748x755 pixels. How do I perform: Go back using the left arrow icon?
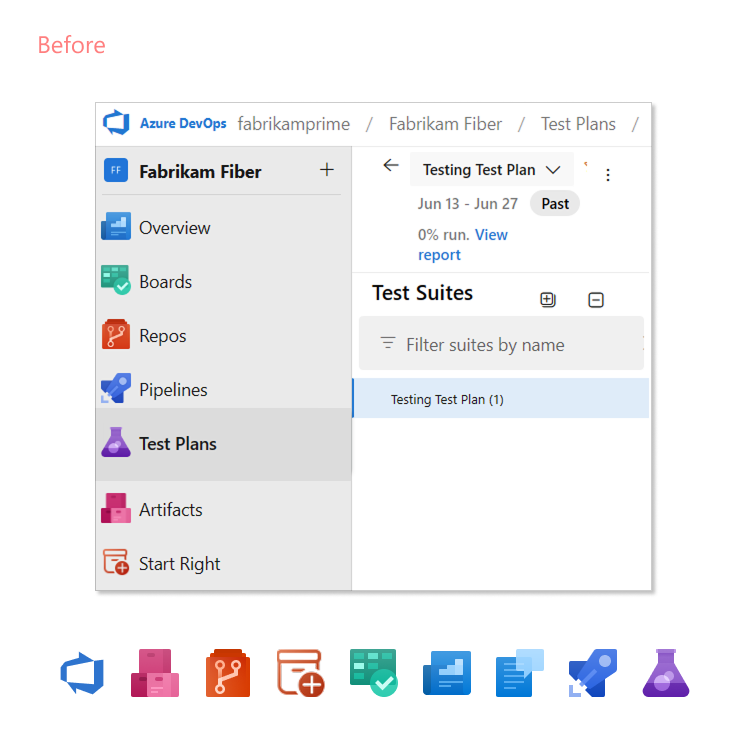[x=391, y=166]
